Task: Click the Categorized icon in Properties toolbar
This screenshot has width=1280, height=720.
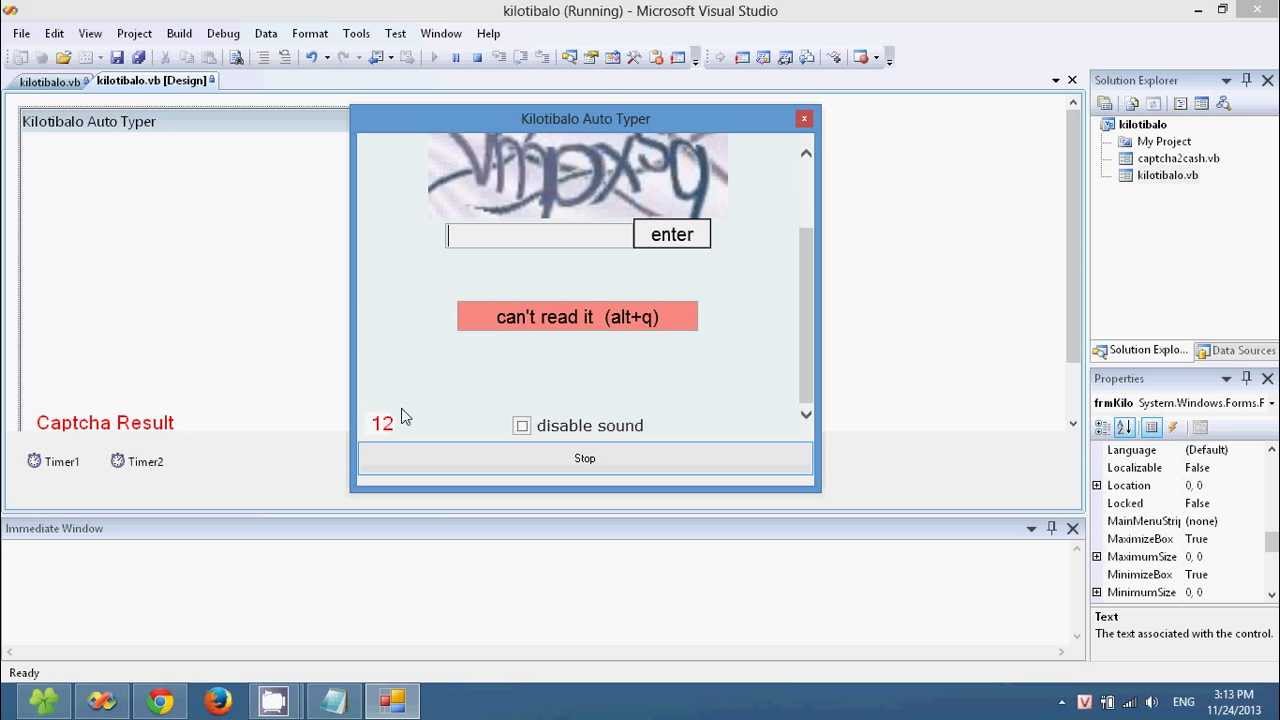Action: pyautogui.click(x=1103, y=427)
